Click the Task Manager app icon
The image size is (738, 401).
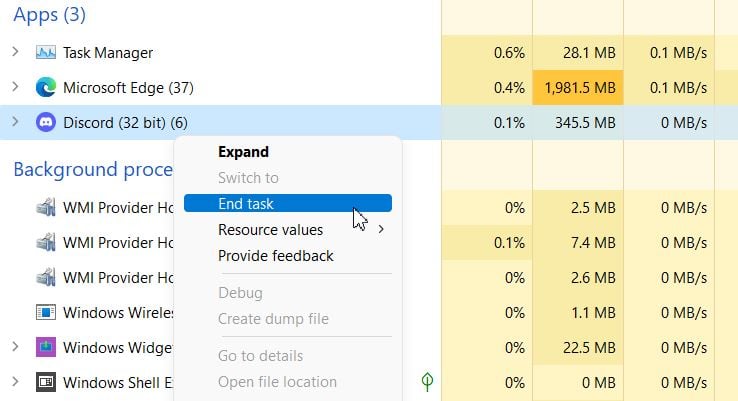pos(46,52)
